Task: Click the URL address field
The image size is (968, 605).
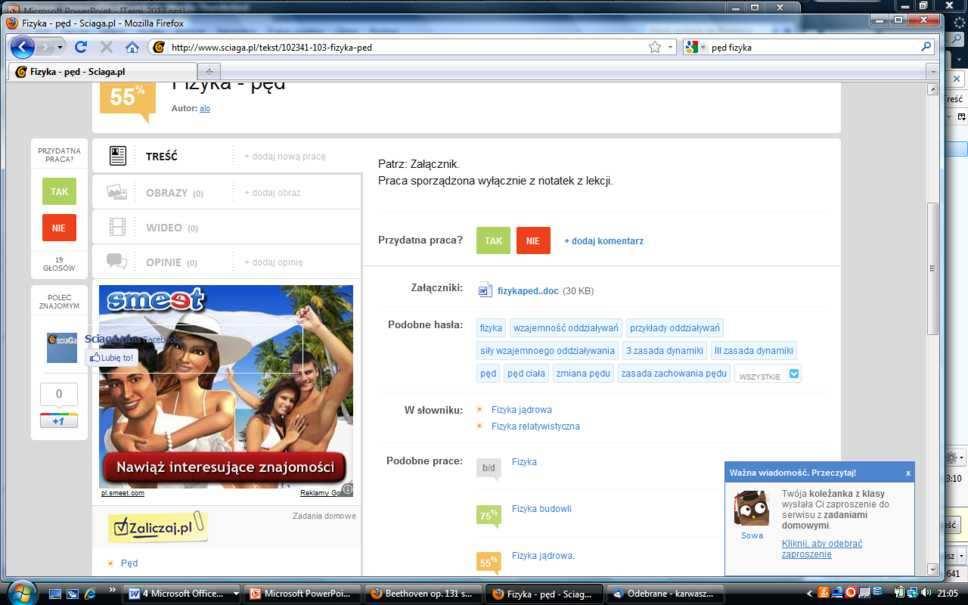Action: click(407, 47)
